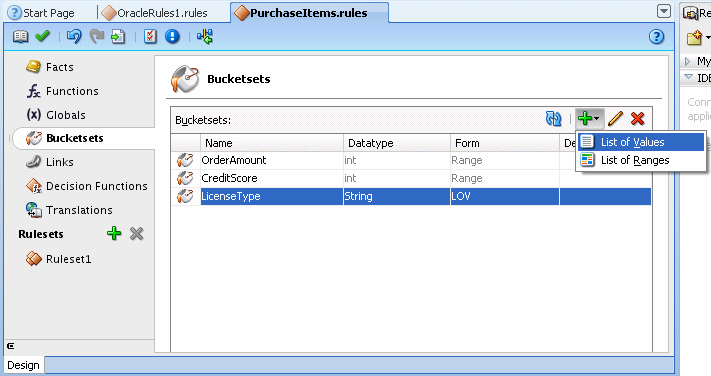Image resolution: width=711 pixels, height=376 pixels.
Task: Click Range form cell of OrderAmount
Action: [x=505, y=160]
